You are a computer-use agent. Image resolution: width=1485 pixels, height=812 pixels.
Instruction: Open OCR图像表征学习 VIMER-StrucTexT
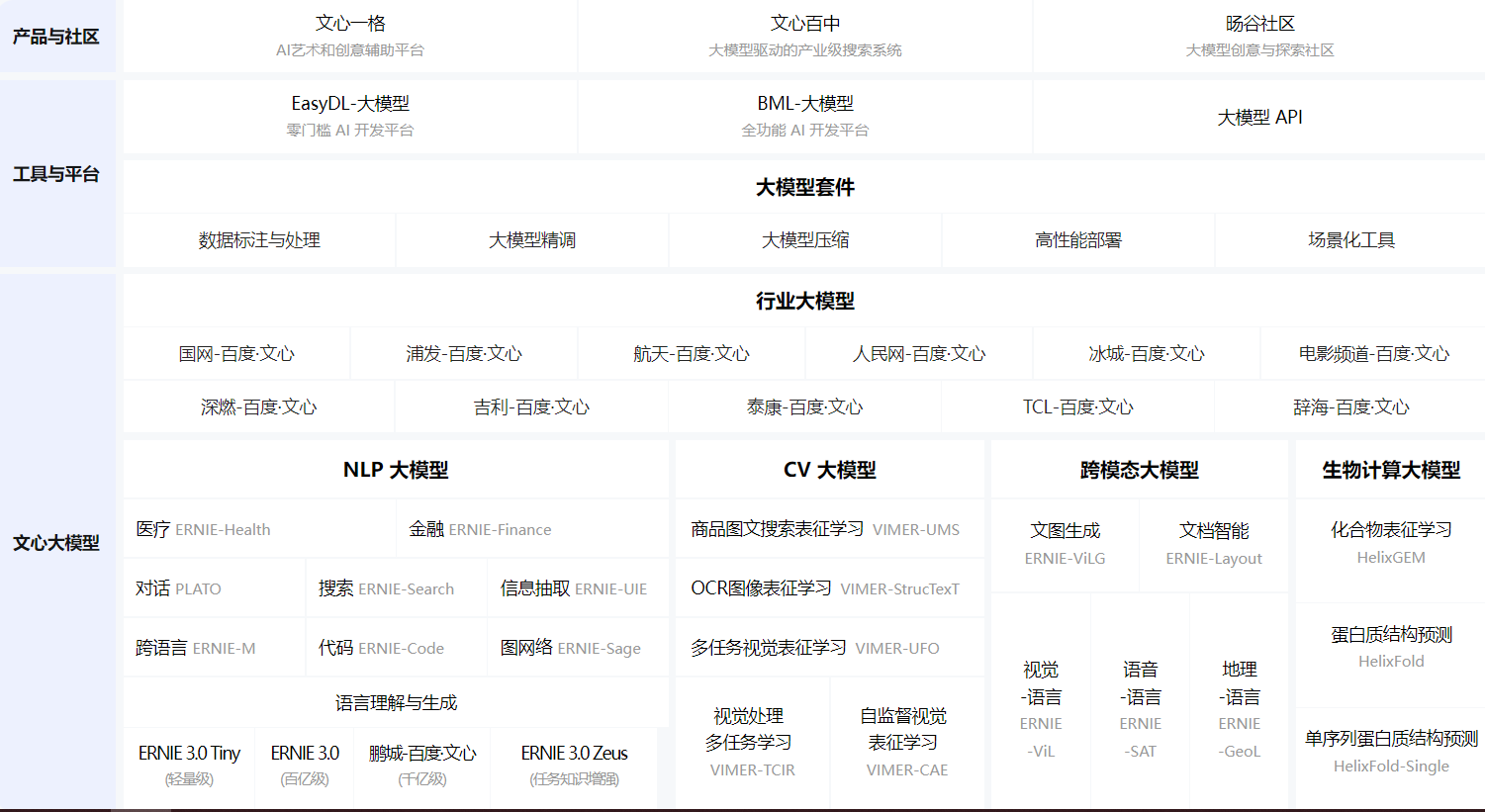click(830, 588)
